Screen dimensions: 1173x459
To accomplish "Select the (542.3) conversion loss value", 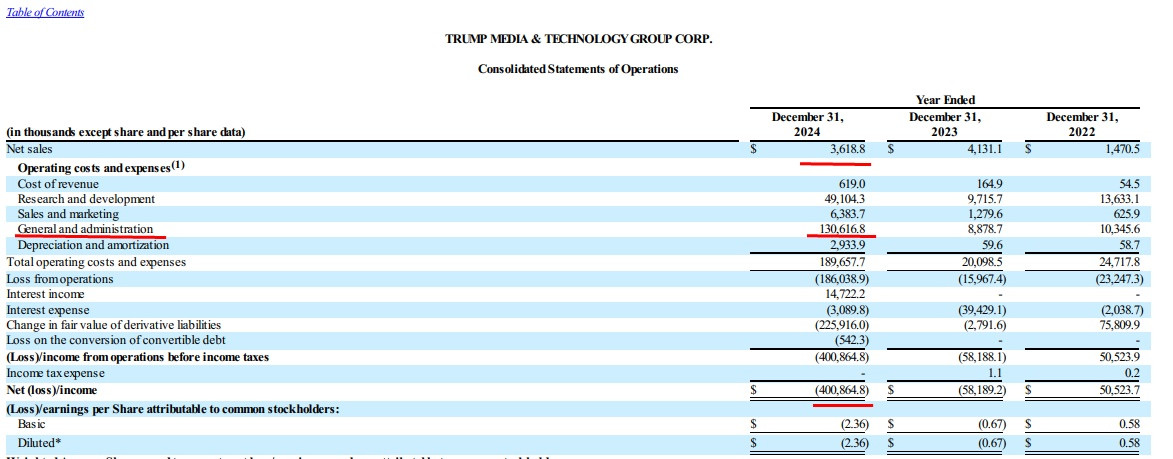I will pyautogui.click(x=851, y=341).
